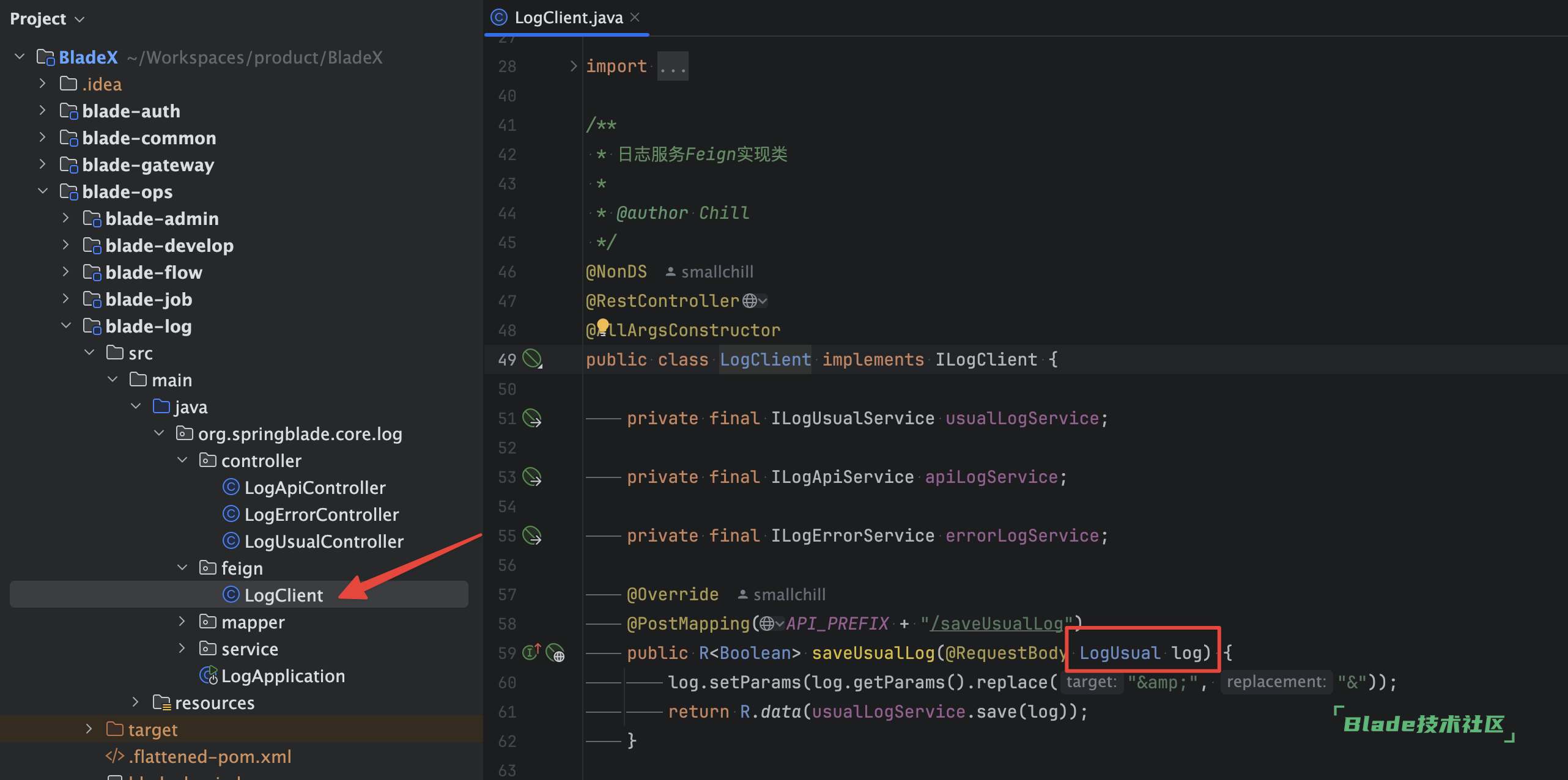Click the LogApiController class icon
The height and width of the screenshot is (780, 1568).
[231, 487]
